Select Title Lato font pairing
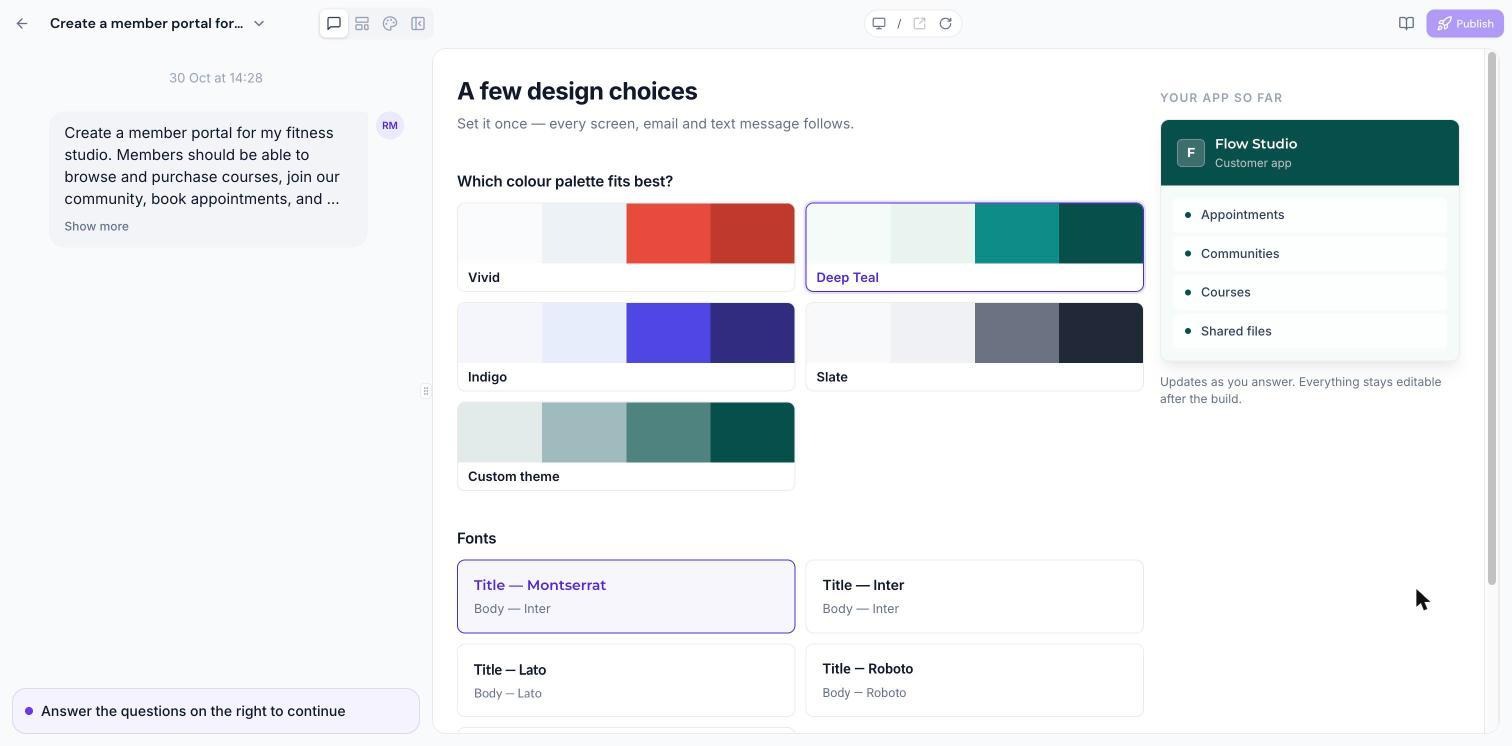Viewport: 1512px width, 746px height. pyautogui.click(x=626, y=680)
